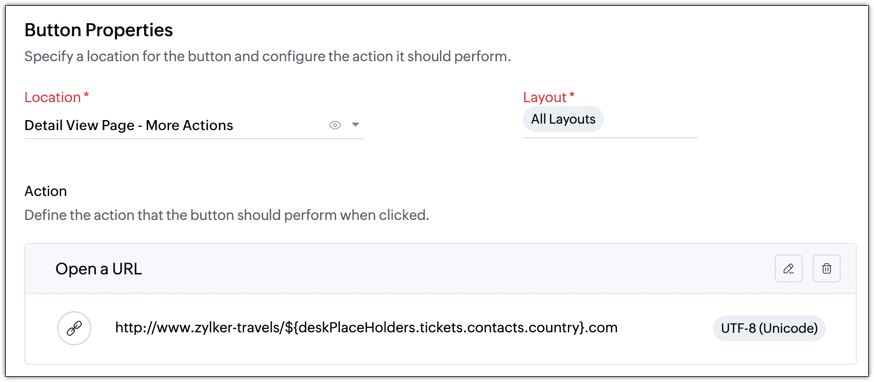Screen dimensions: 874x382
Task: Click the Action section heading
Action: click(46, 191)
